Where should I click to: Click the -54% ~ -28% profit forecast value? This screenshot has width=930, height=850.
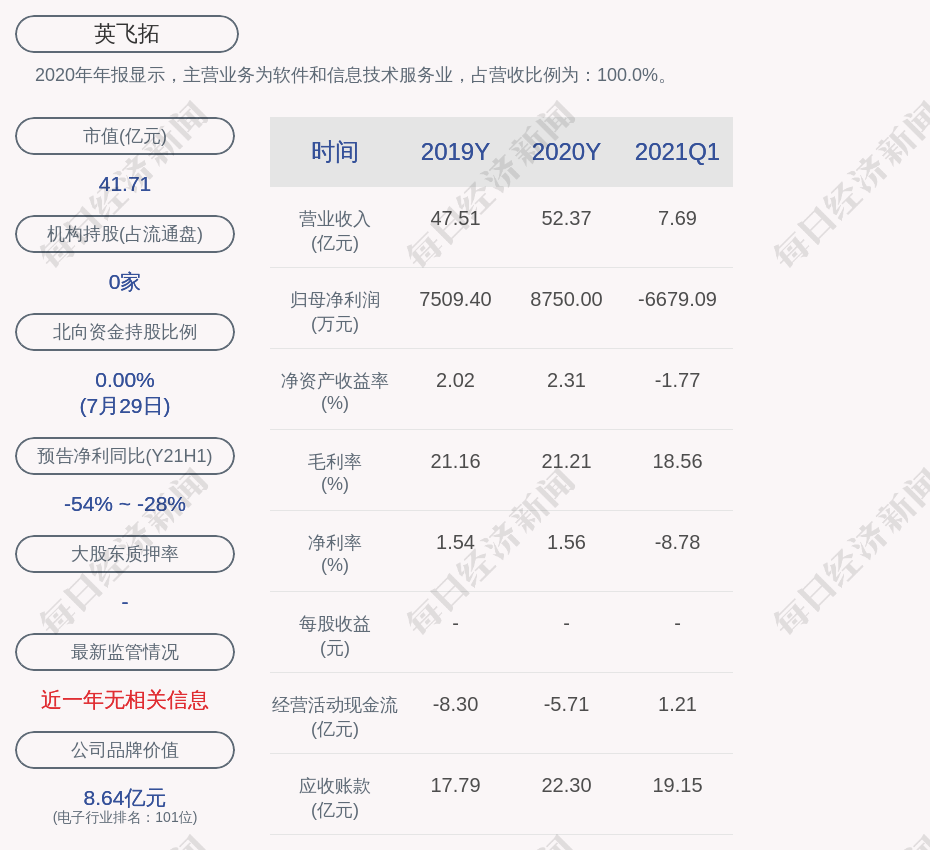(x=125, y=504)
